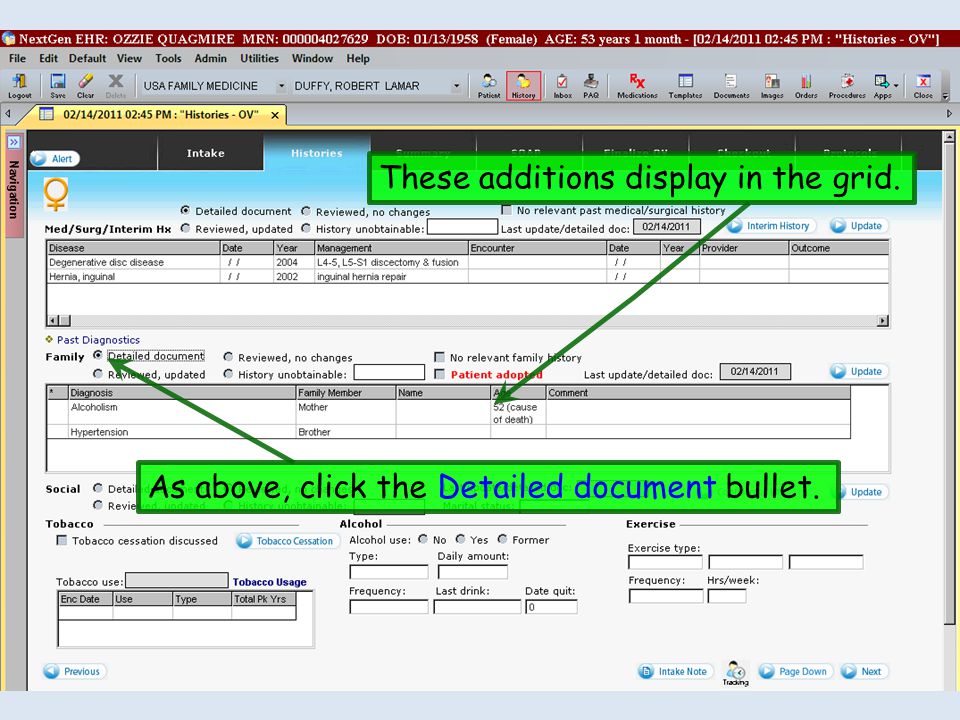This screenshot has width=960, height=720.
Task: Click the Alert button
Action: (x=54, y=159)
